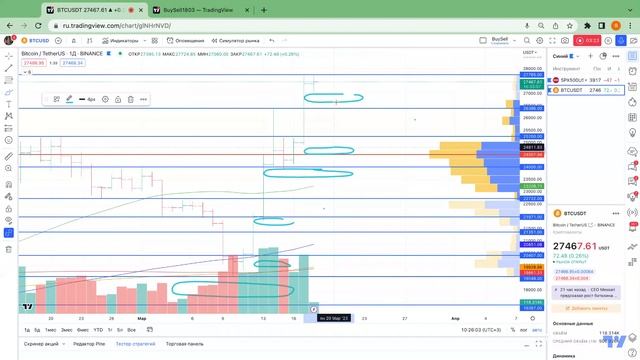Open the Оповещения alerts button
This screenshot has height=360, width=640.
185,40
